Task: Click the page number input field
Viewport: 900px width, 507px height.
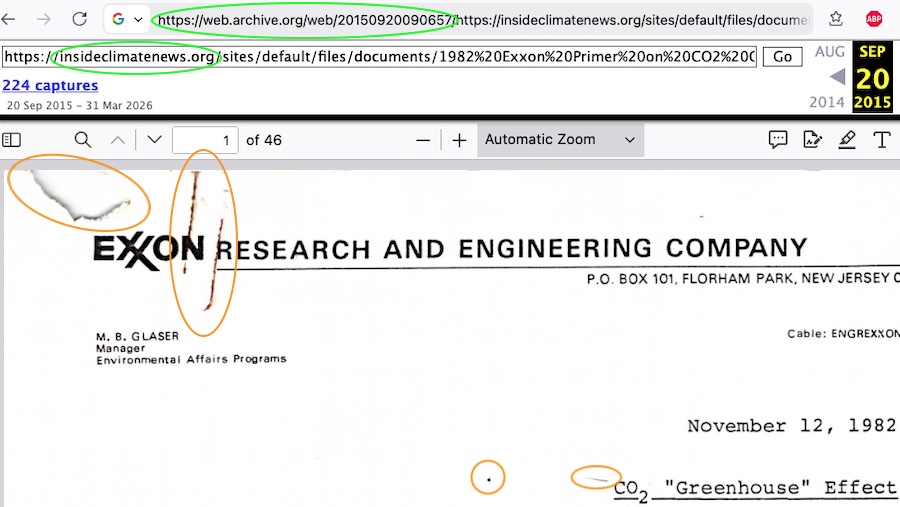Action: point(204,140)
